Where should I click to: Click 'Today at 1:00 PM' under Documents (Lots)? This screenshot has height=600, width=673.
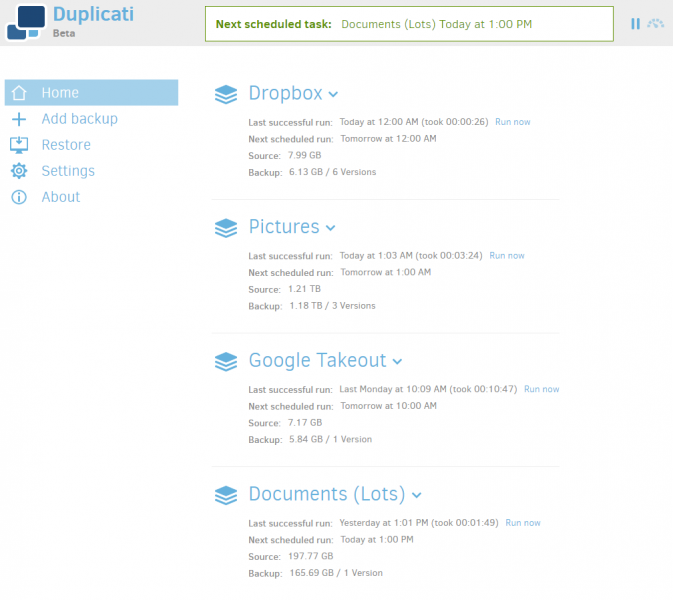tap(377, 539)
